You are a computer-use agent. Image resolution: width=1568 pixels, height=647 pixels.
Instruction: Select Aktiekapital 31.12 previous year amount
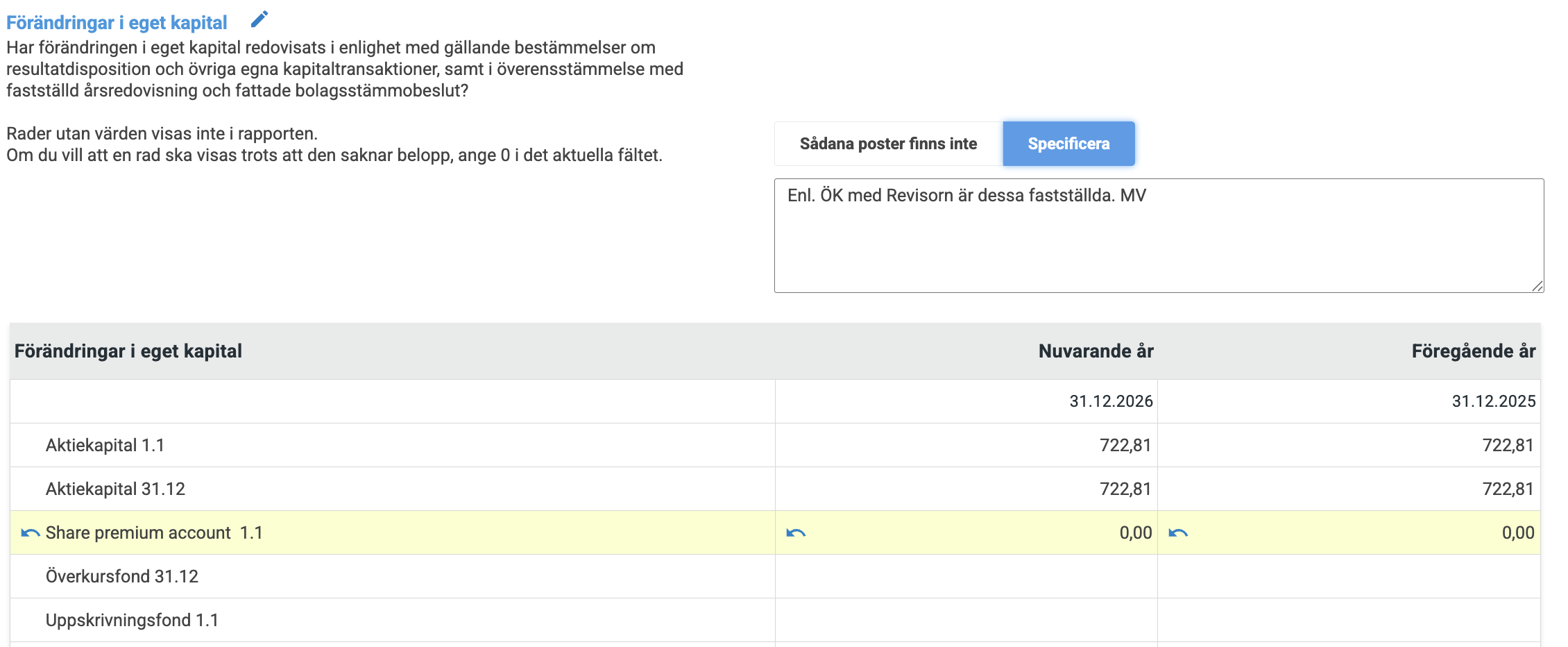[x=1507, y=489]
